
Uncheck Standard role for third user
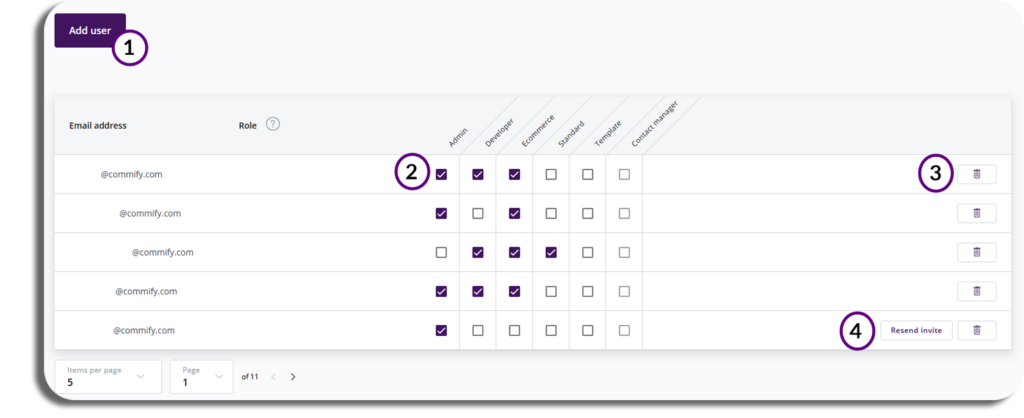point(551,252)
